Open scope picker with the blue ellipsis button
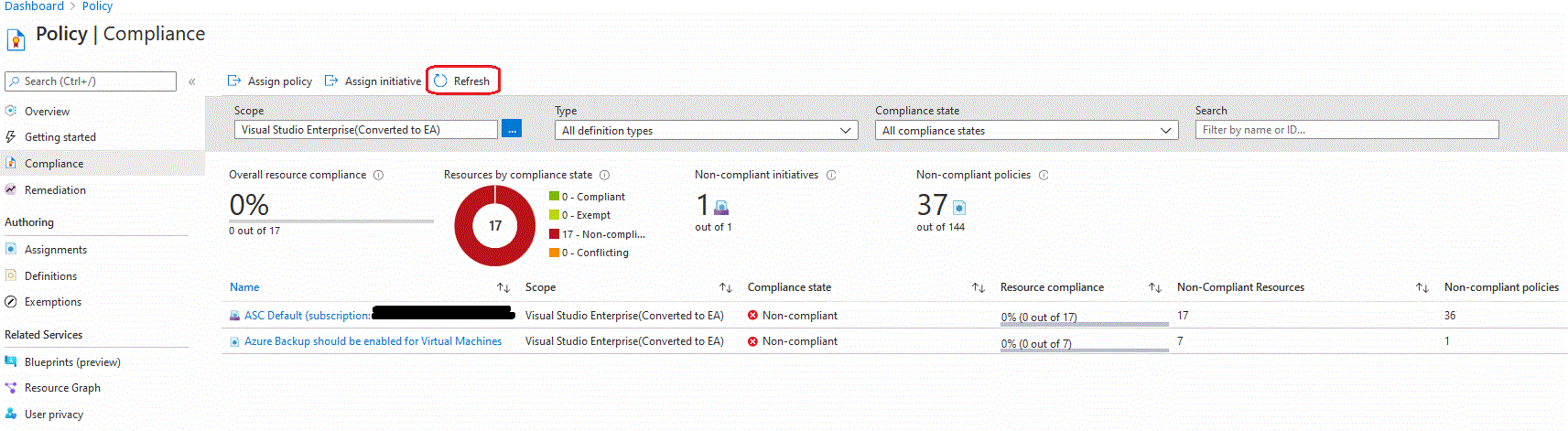 pyautogui.click(x=512, y=129)
